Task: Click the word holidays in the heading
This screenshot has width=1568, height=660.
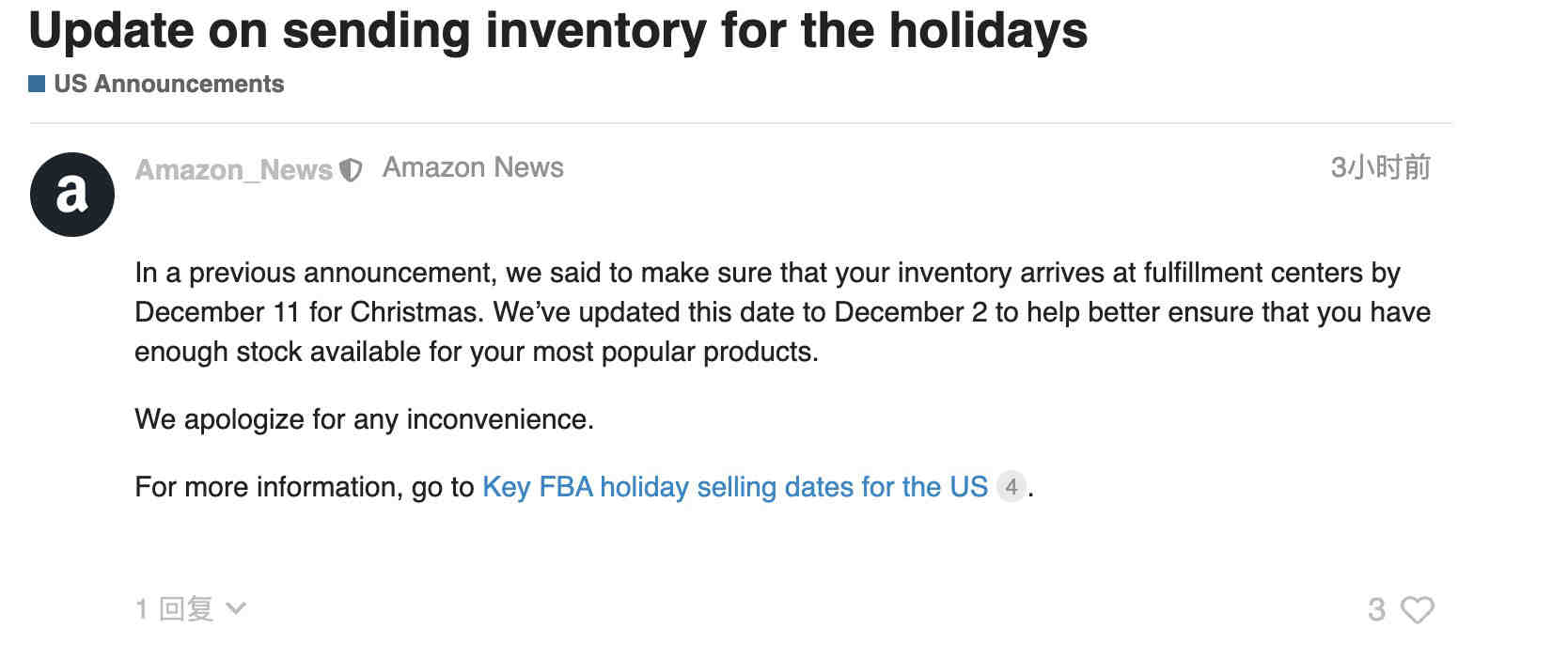Action: coord(988,30)
